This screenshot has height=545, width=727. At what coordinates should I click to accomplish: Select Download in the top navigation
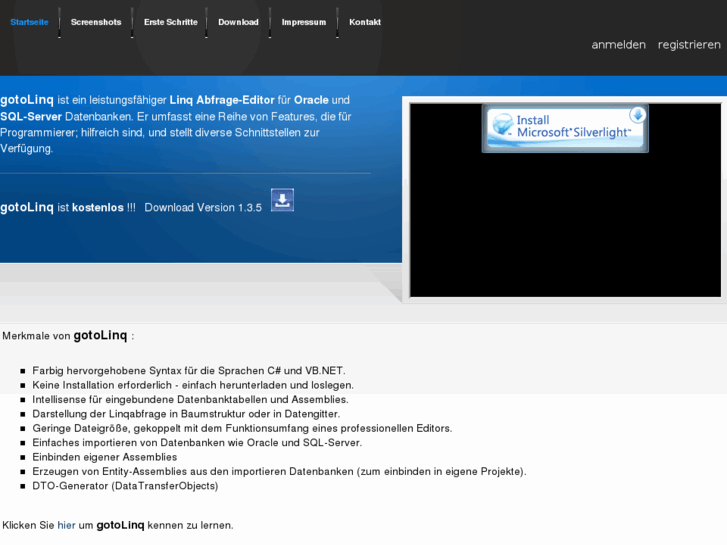click(238, 22)
